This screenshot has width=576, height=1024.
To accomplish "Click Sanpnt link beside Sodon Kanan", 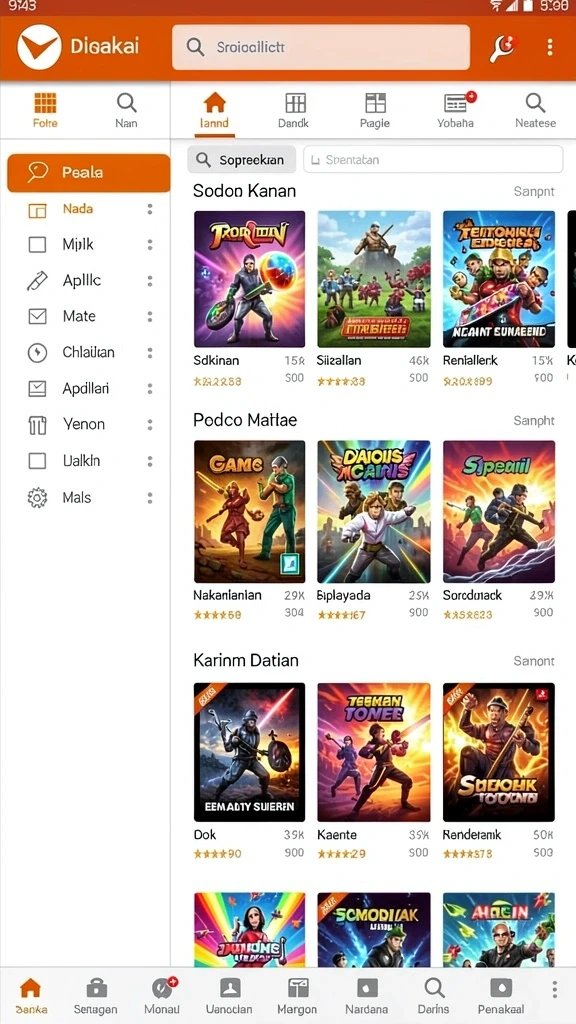I will (534, 191).
